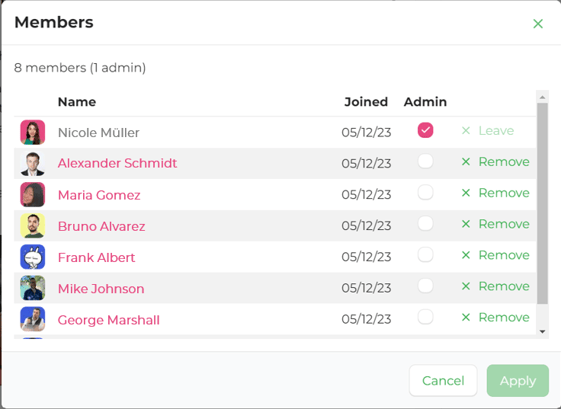Viewport: 561px width, 409px height.
Task: Click the X icon in Mike Johnson's row
Action: coord(465,286)
